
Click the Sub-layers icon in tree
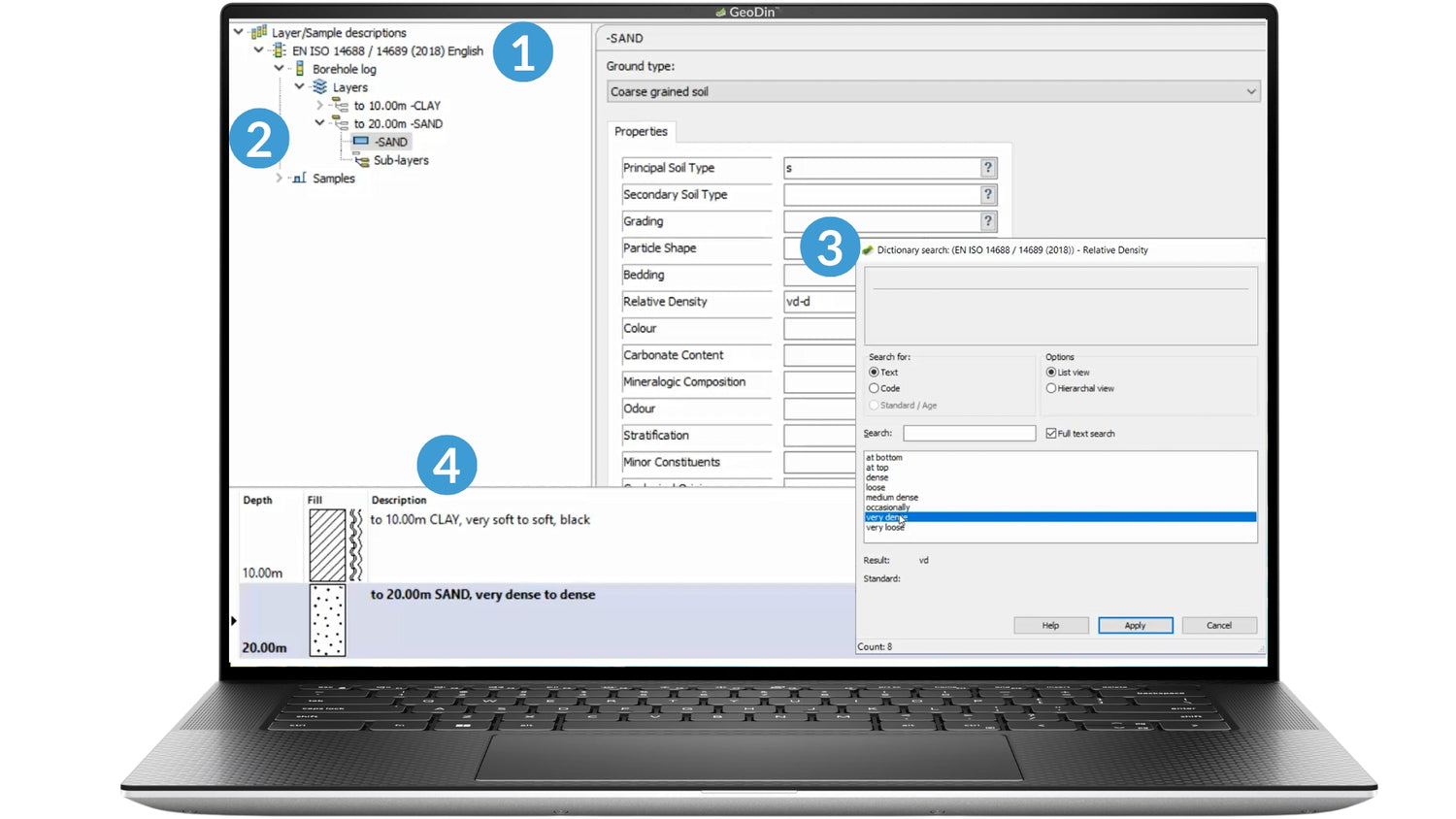362,161
